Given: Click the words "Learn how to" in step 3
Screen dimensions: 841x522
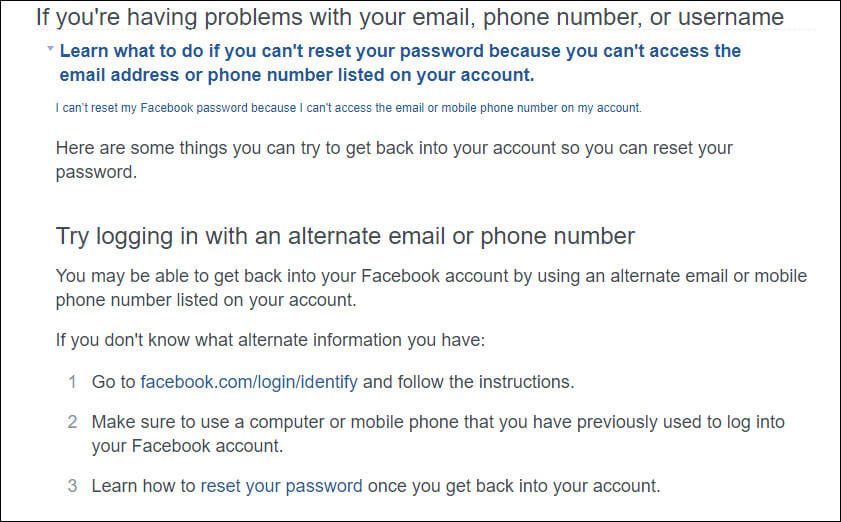Looking at the screenshot, I should coord(144,486).
